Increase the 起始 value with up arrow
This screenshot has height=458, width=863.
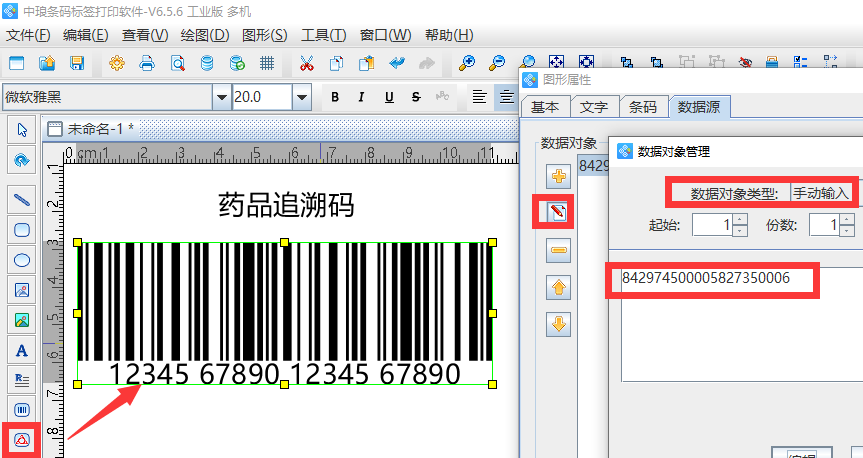click(x=740, y=220)
